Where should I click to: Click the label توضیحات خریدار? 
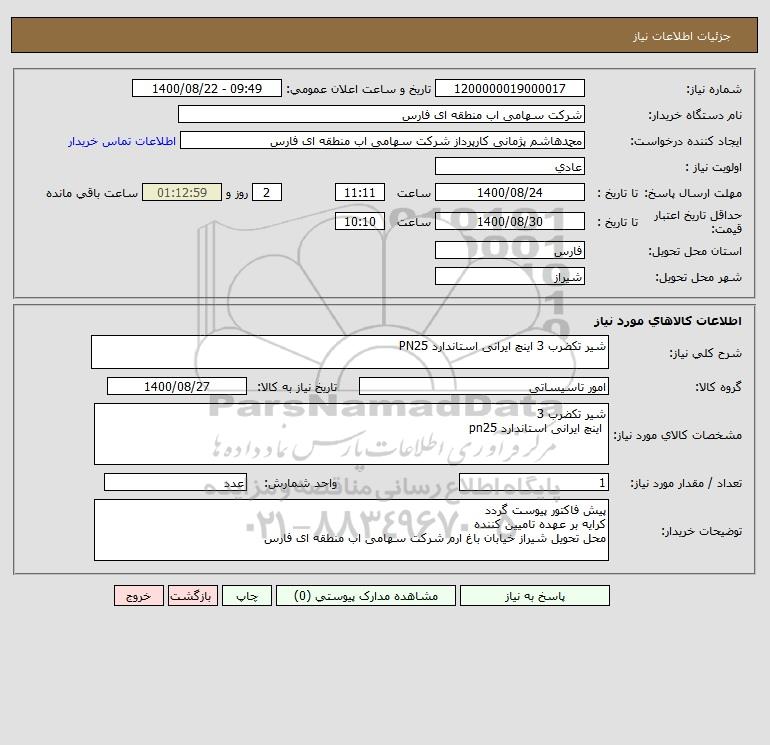pos(701,531)
